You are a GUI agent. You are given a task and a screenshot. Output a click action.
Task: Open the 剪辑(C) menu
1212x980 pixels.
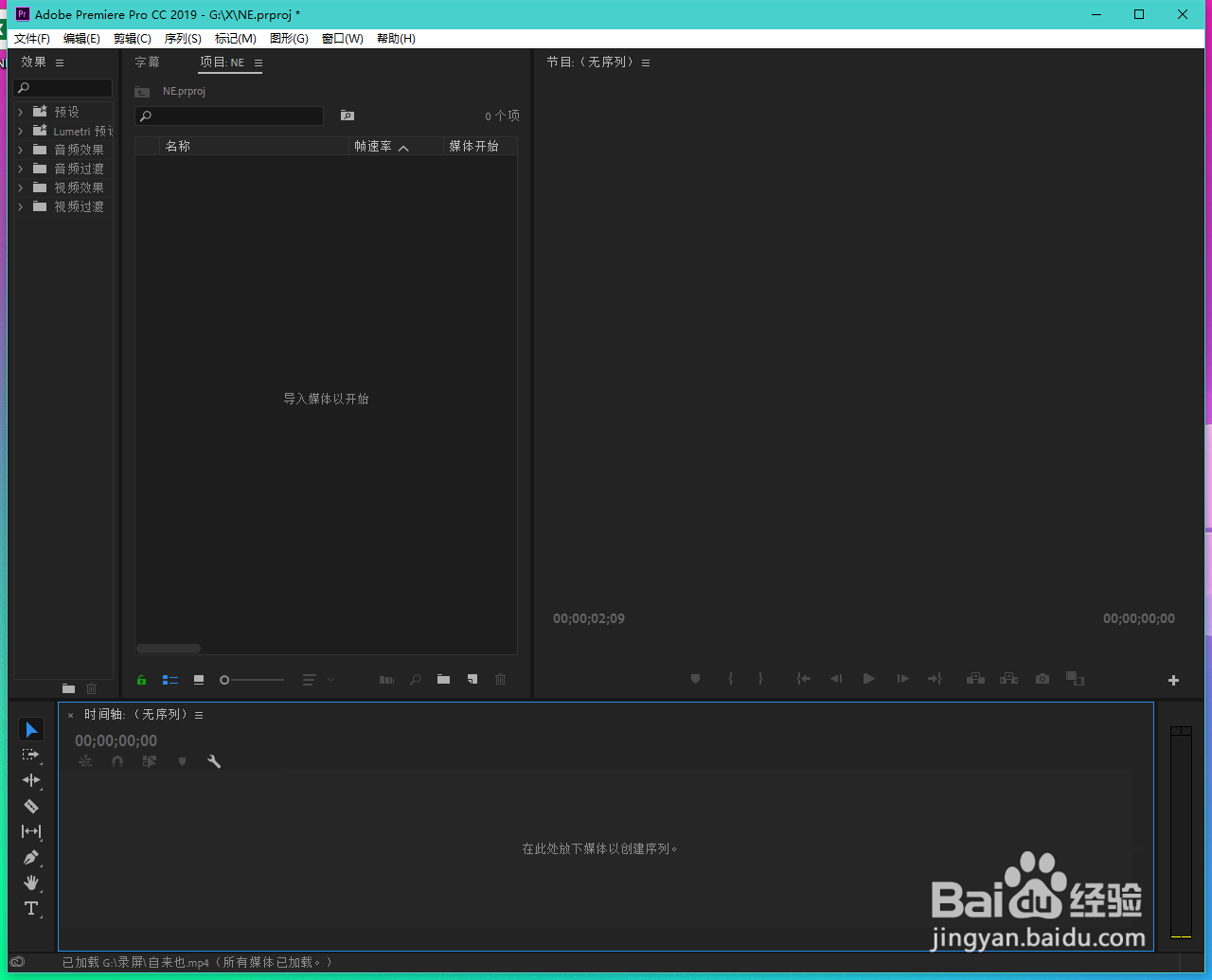pyautogui.click(x=132, y=39)
